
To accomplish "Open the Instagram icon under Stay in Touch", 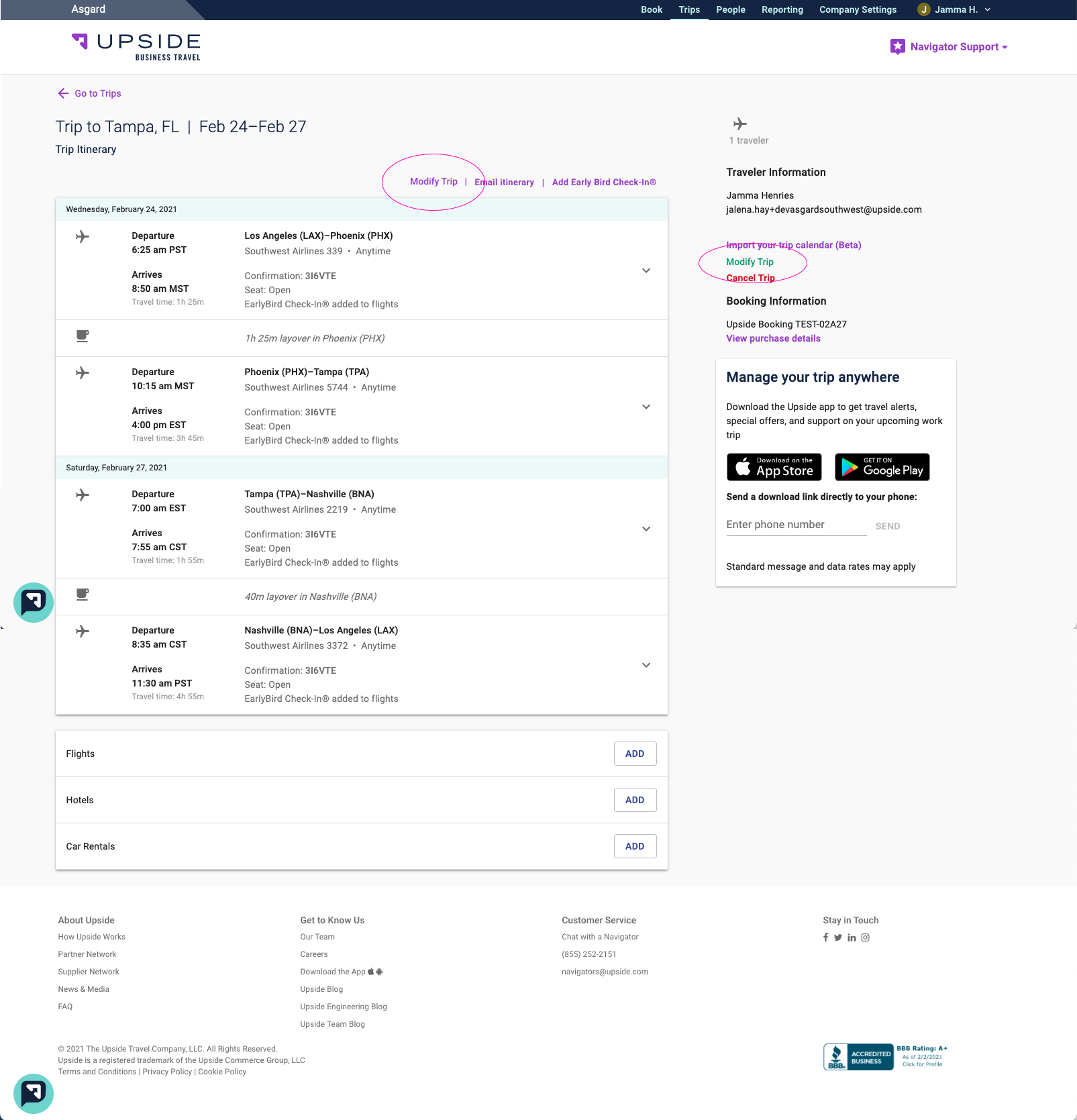I will [866, 937].
